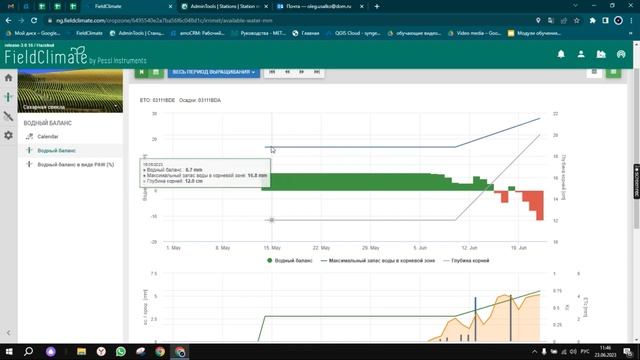The width and height of the screenshot is (640, 360).
Task: Open the 'Модули обучения' bookmark folder
Action: click(534, 33)
